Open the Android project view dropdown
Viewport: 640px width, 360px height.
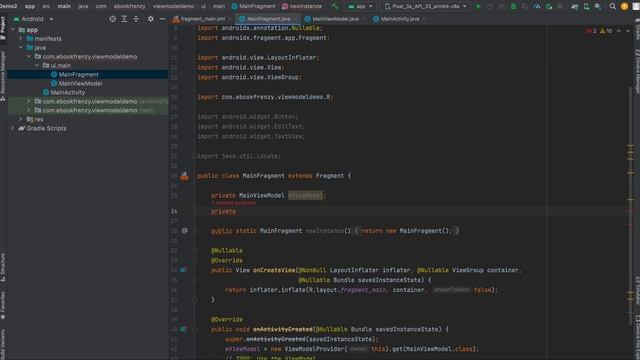[x=33, y=19]
